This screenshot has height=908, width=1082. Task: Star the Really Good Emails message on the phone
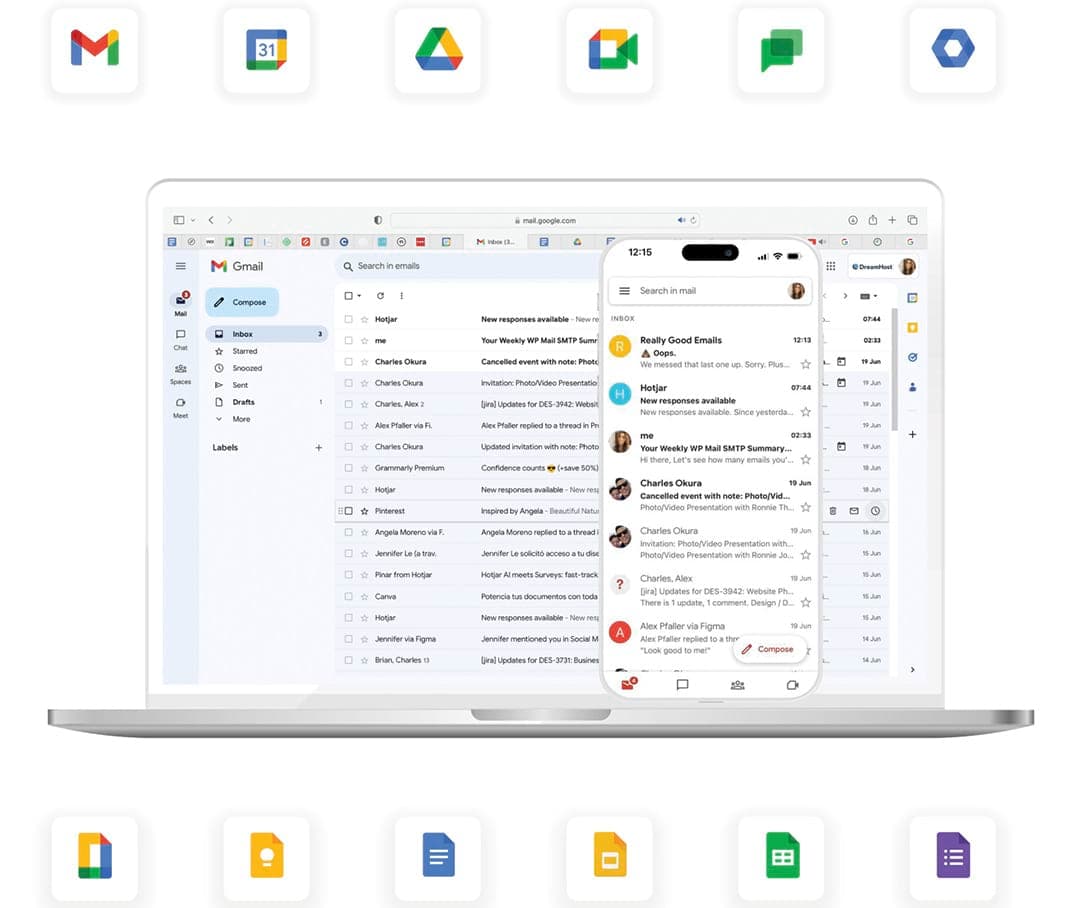pos(807,366)
